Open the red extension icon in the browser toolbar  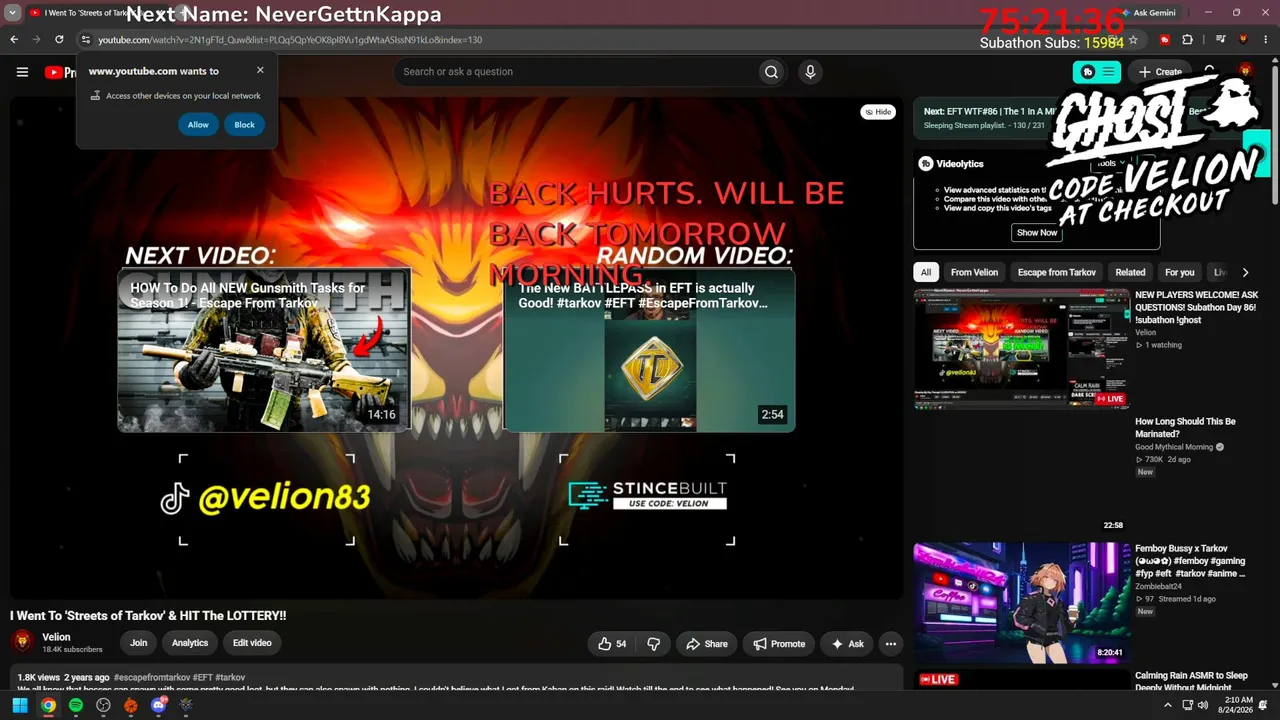pos(1165,40)
